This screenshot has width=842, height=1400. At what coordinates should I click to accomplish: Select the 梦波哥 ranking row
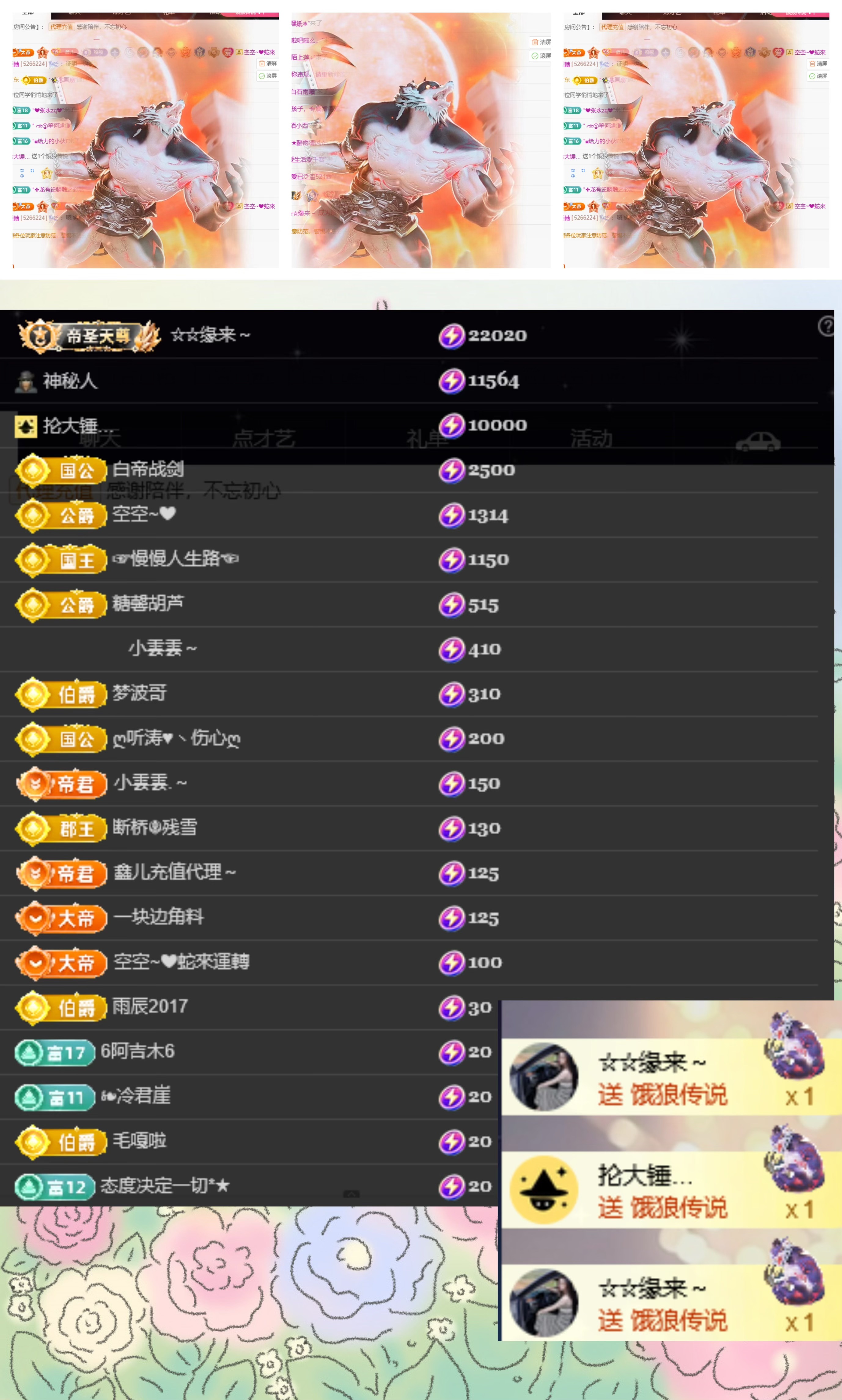(409, 694)
